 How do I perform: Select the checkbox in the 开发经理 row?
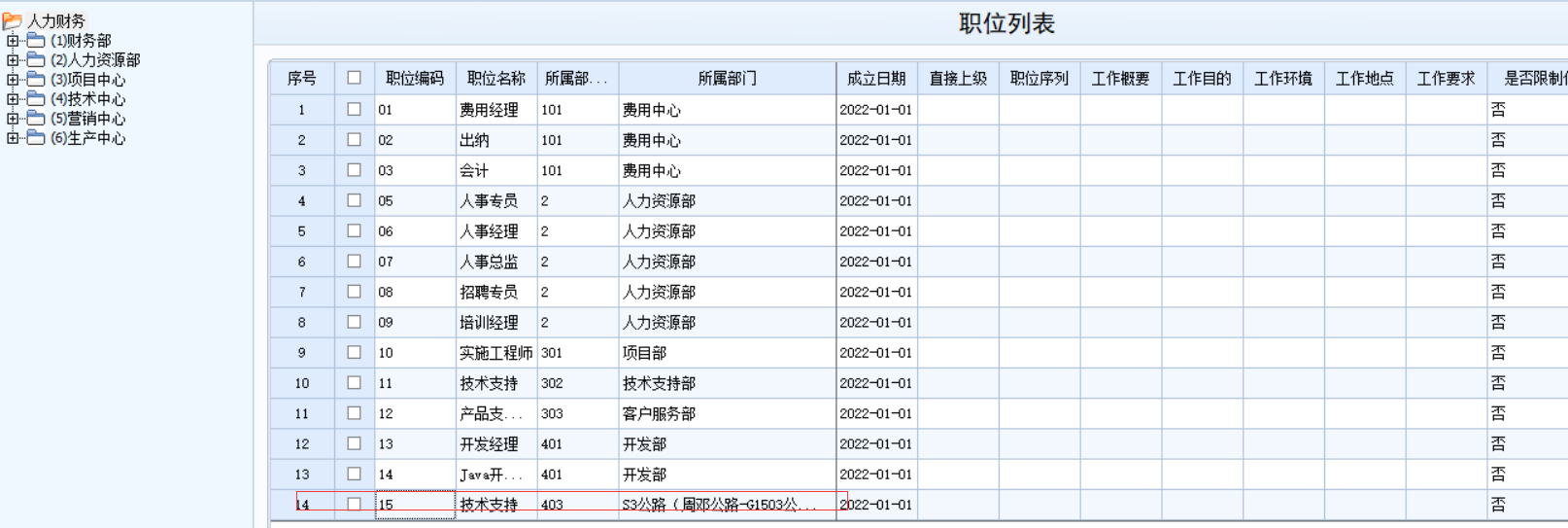pyautogui.click(x=354, y=443)
